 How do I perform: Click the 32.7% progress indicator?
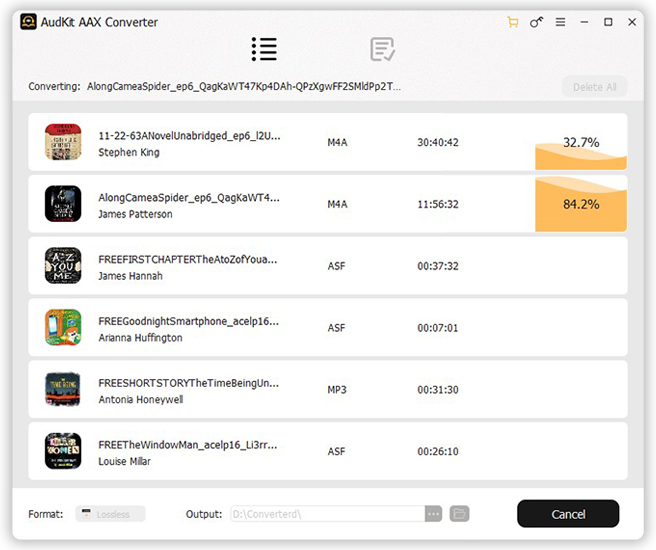[581, 143]
